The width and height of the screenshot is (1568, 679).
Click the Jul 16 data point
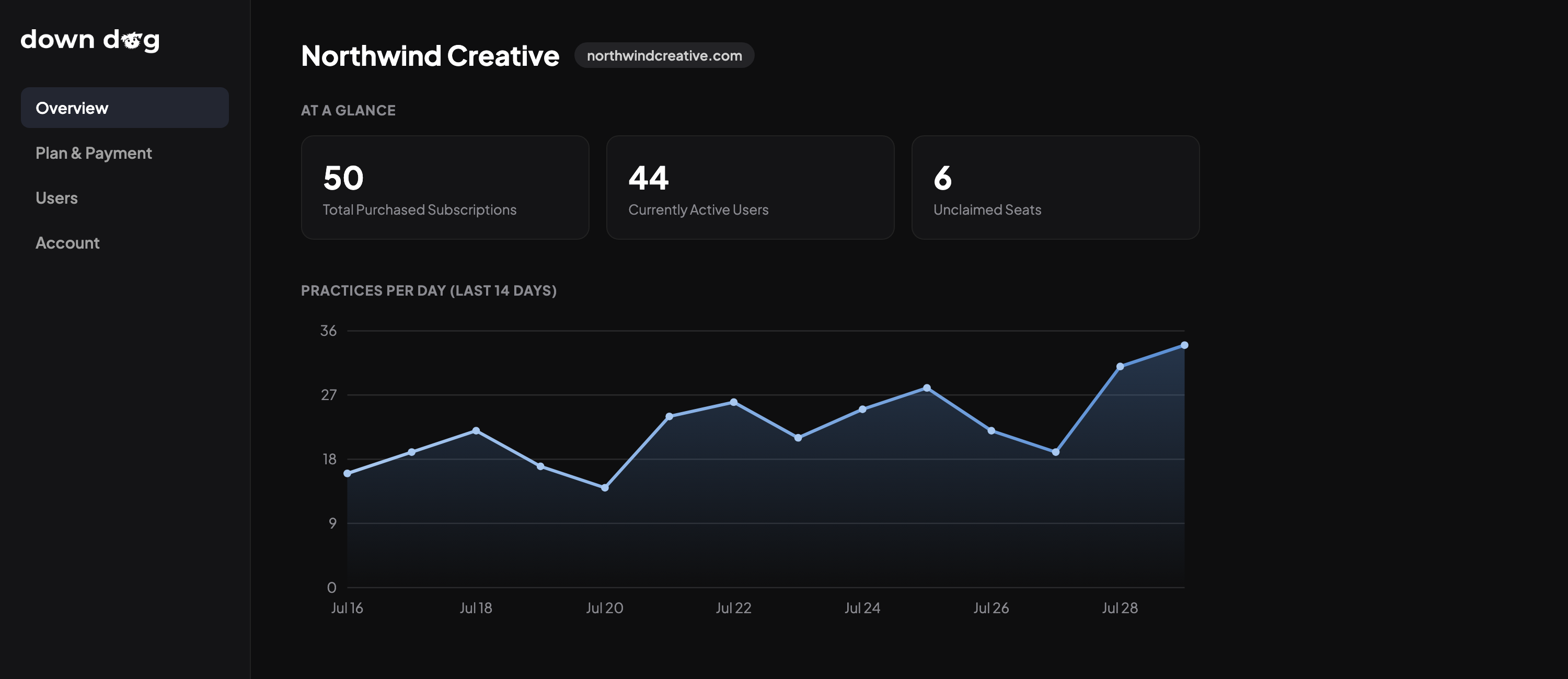347,473
